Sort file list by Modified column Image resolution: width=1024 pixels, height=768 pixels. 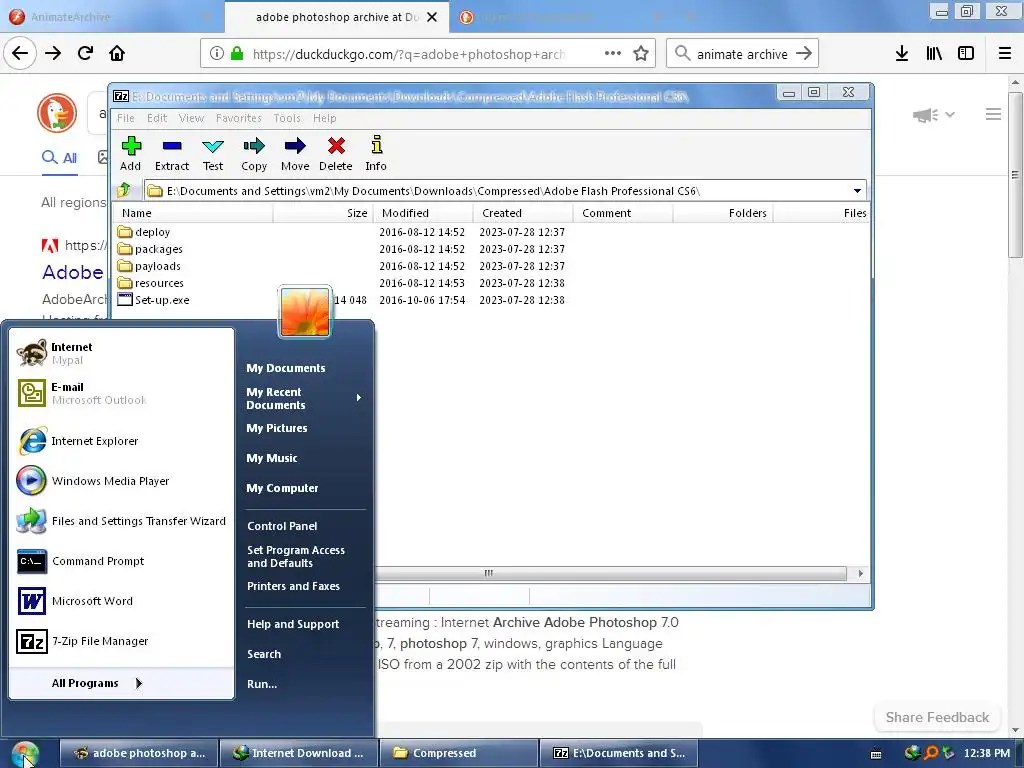coord(423,213)
